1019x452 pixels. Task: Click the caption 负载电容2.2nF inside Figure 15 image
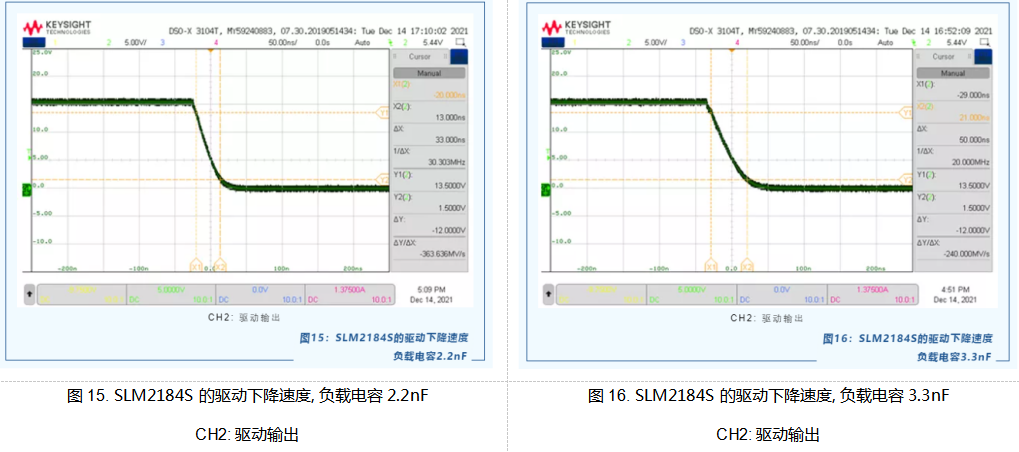pyautogui.click(x=430, y=356)
